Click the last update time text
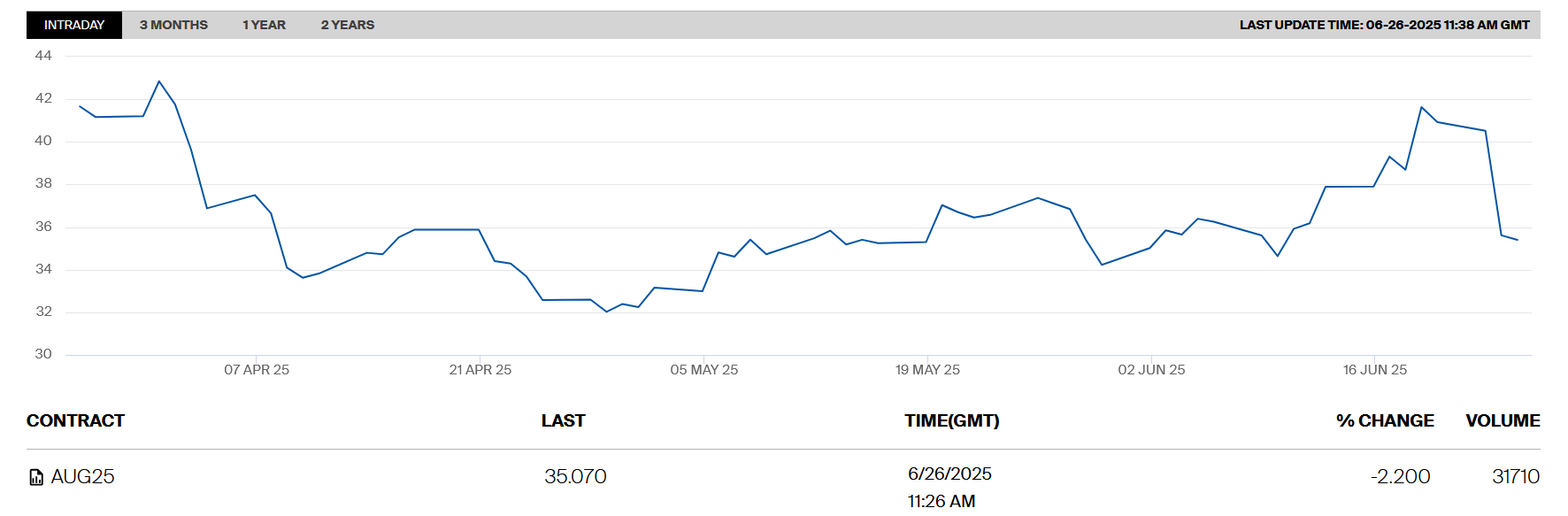The image size is (1568, 516). pos(1384,25)
